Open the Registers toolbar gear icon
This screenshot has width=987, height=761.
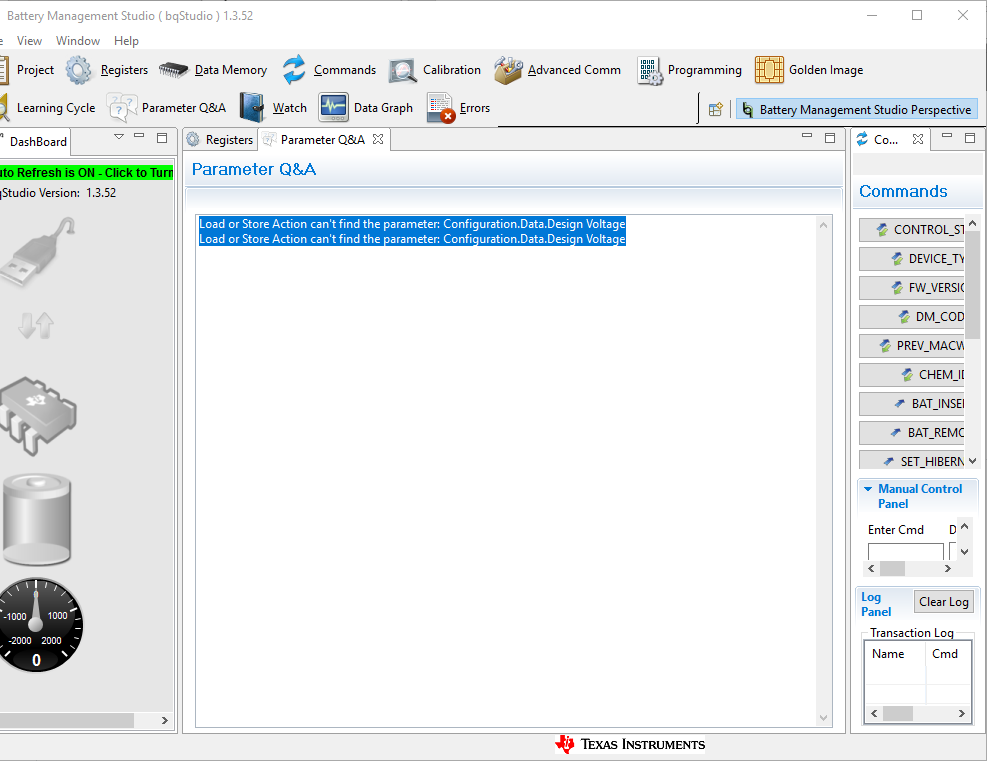tap(79, 70)
